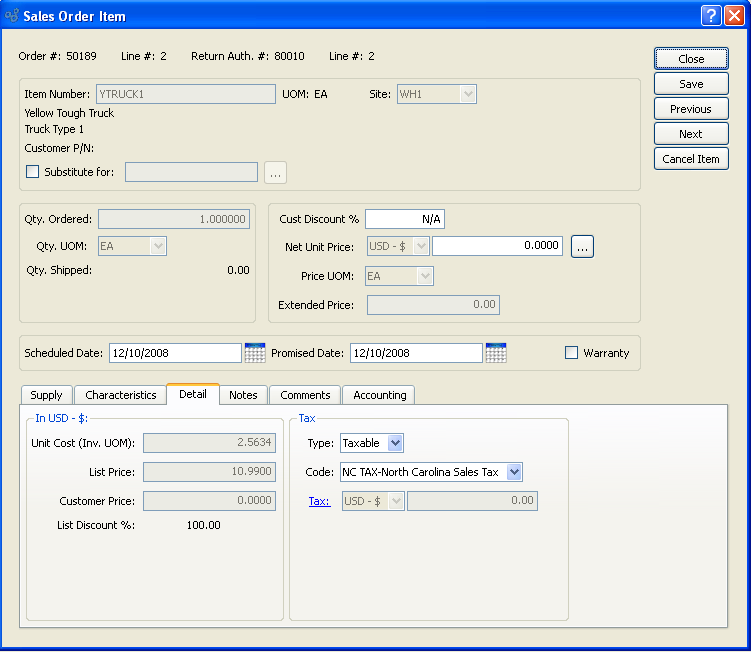Expand the Tax Type dropdown

pos(395,443)
